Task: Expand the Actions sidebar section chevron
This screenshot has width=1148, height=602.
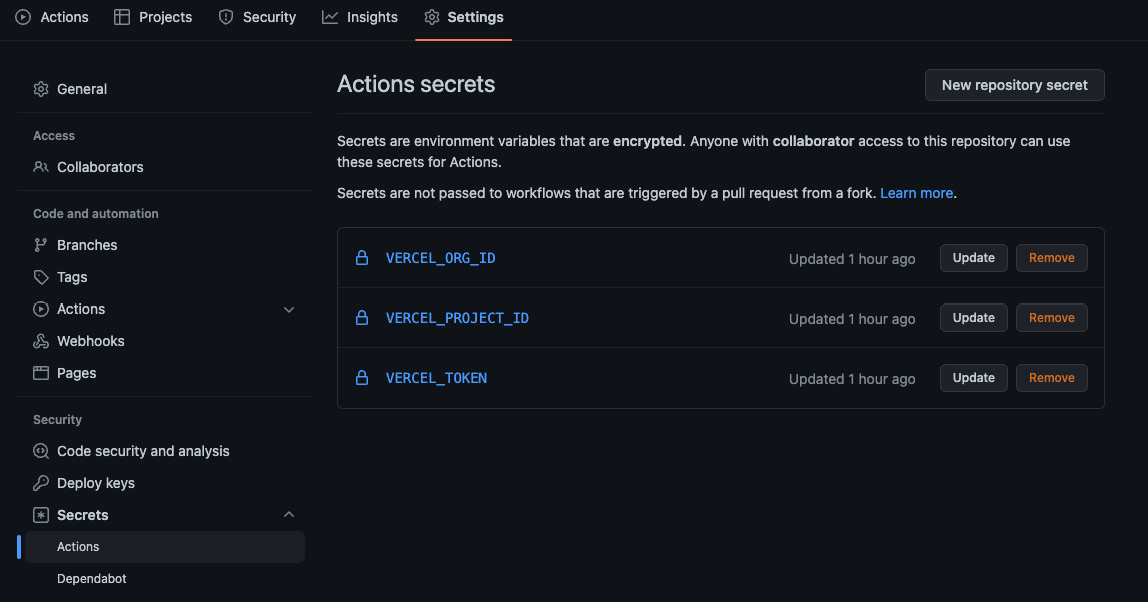Action: (x=289, y=309)
